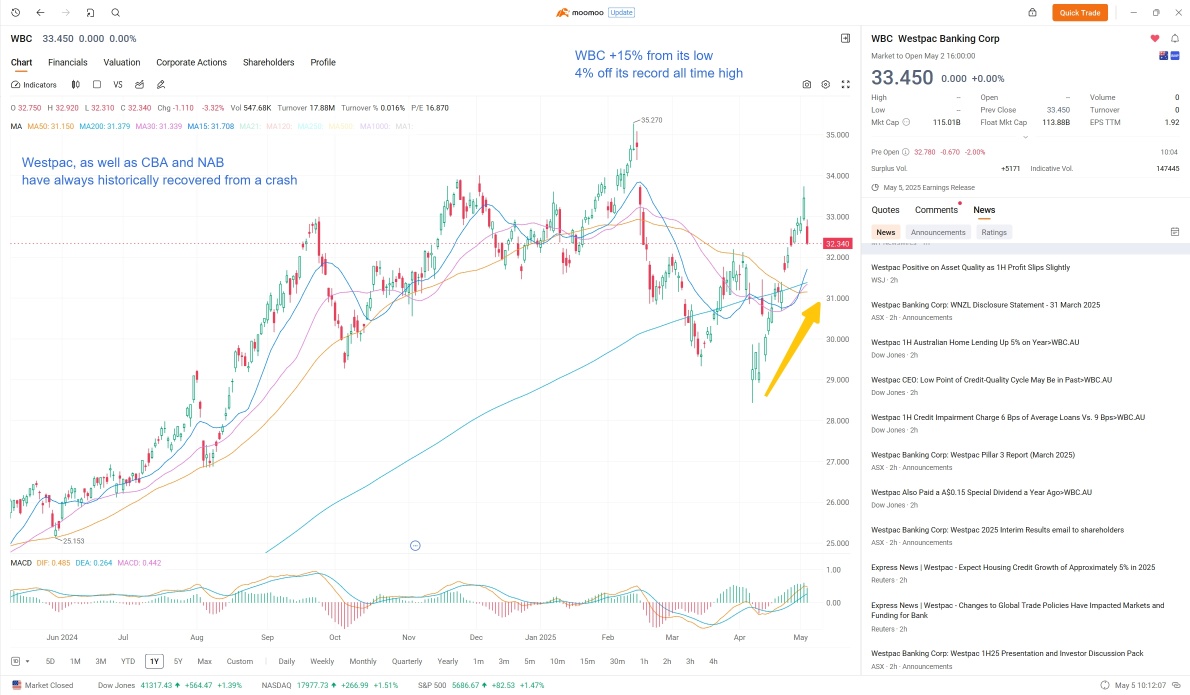Switch to Weekly candles

pyautogui.click(x=322, y=662)
